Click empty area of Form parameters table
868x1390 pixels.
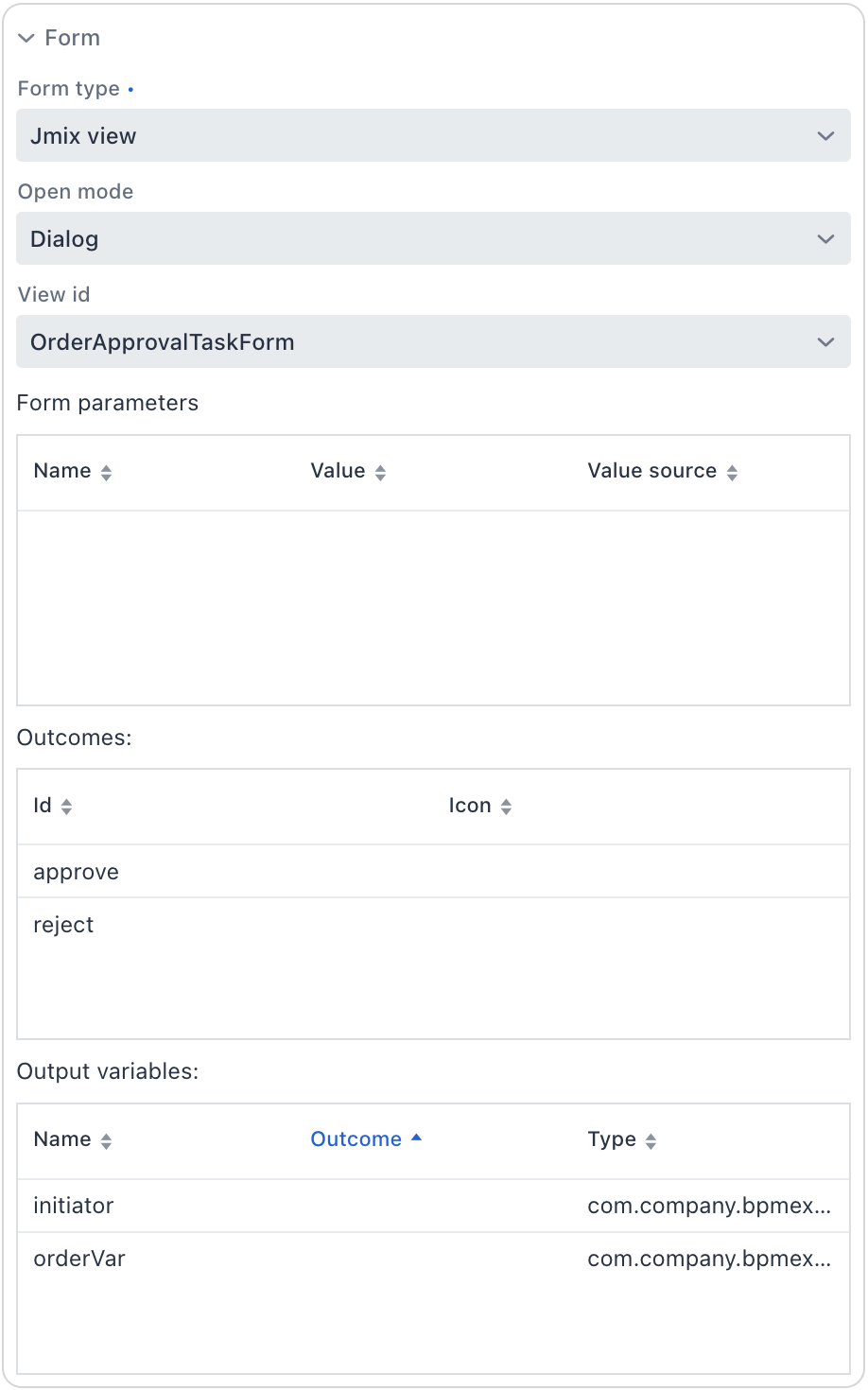click(x=433, y=608)
